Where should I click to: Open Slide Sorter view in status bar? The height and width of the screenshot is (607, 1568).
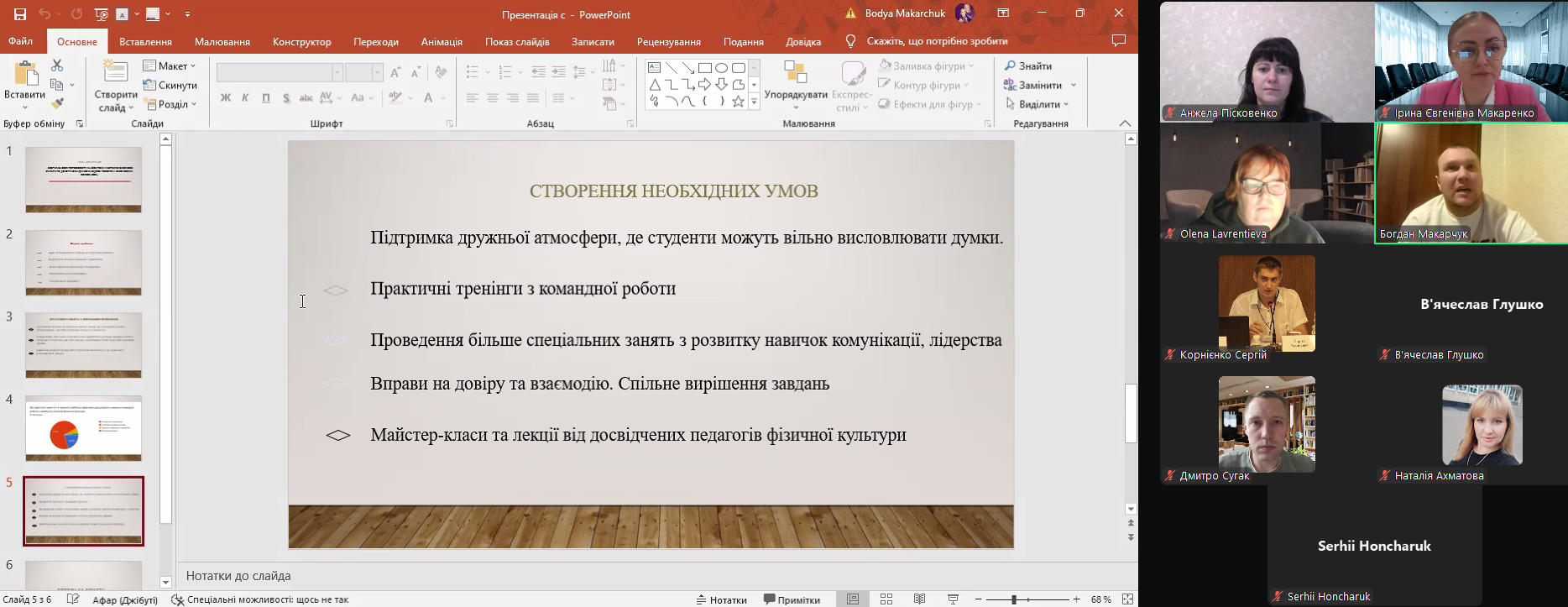point(886,599)
